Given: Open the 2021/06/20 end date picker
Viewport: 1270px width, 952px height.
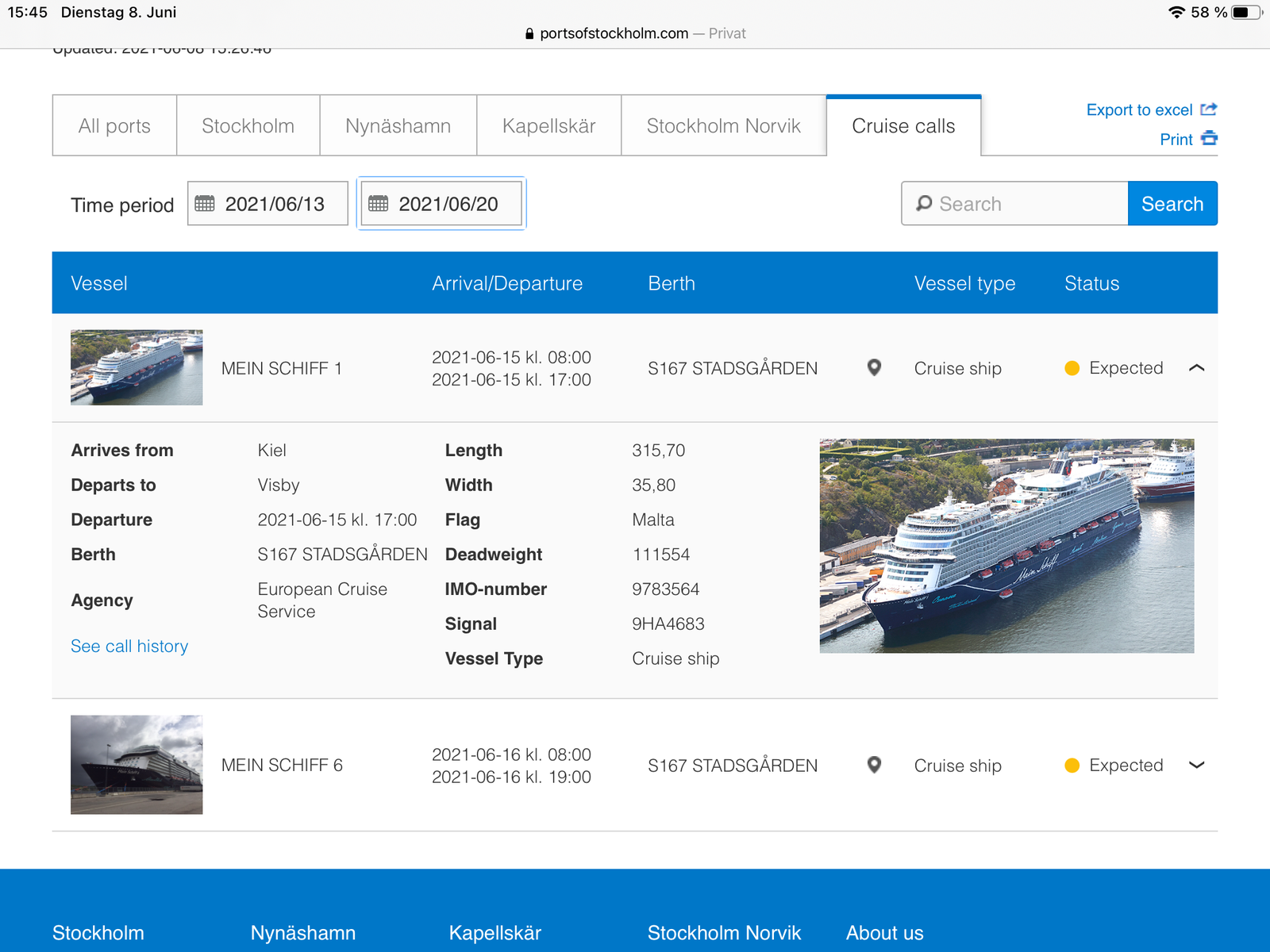Looking at the screenshot, I should [x=448, y=204].
